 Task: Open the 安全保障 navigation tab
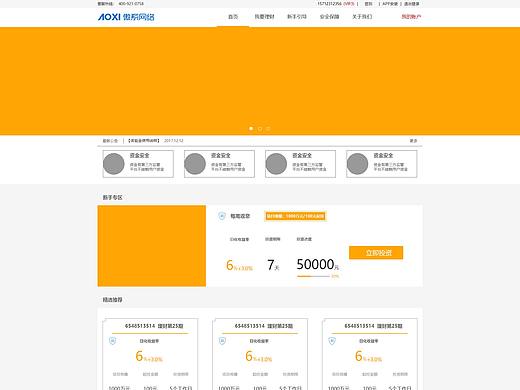(329, 17)
